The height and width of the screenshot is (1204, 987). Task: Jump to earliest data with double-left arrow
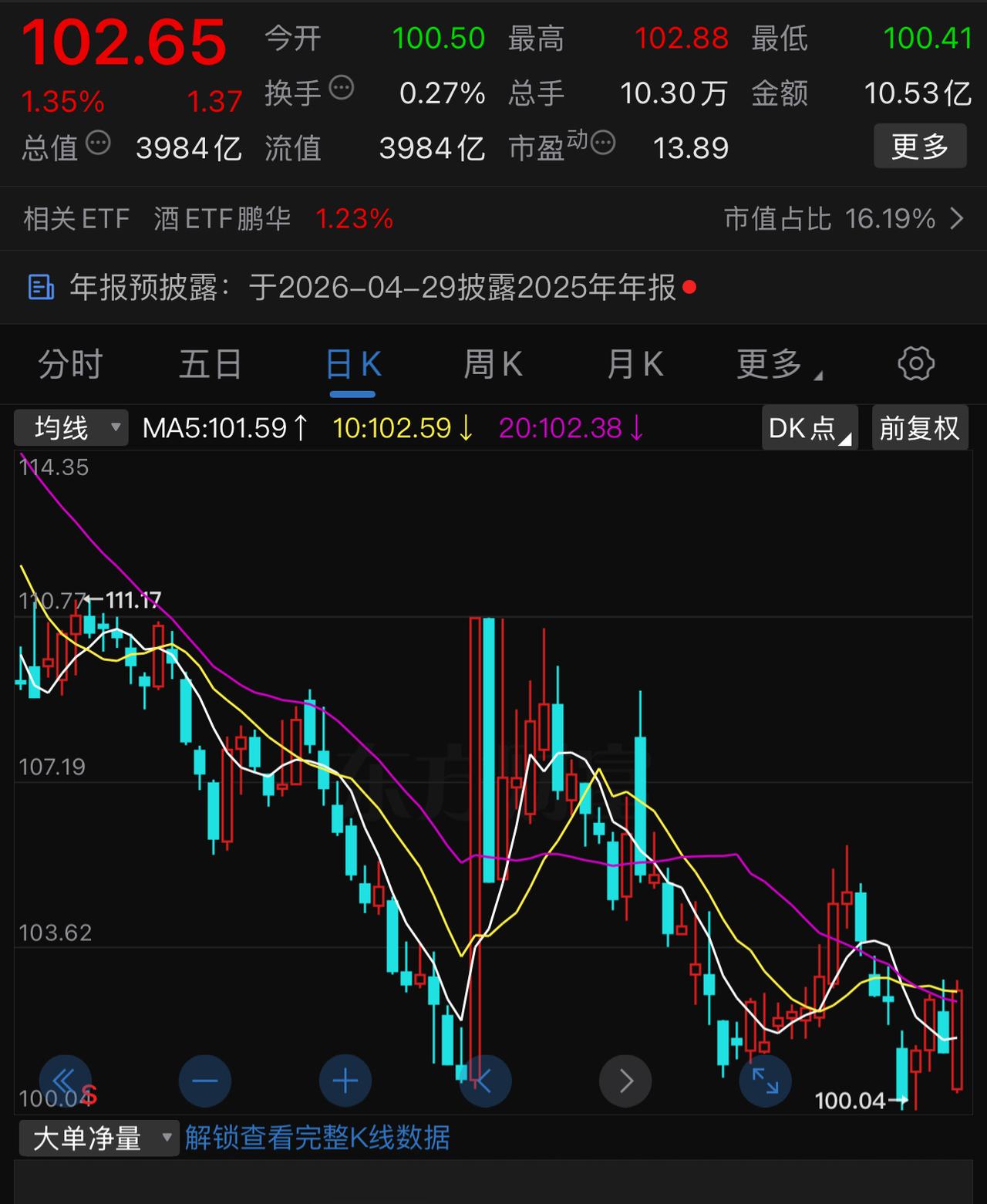65,1081
